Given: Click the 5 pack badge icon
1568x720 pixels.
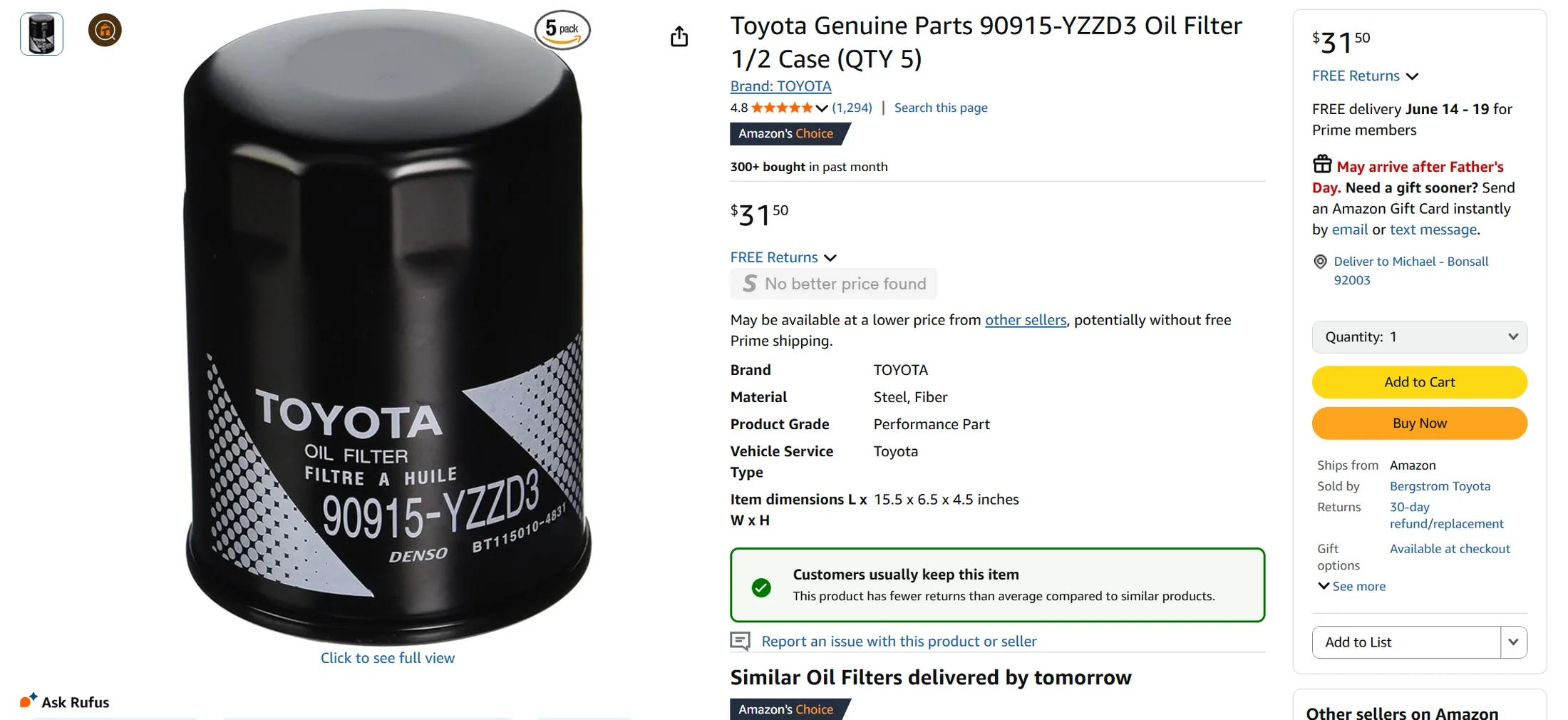Looking at the screenshot, I should (562, 30).
